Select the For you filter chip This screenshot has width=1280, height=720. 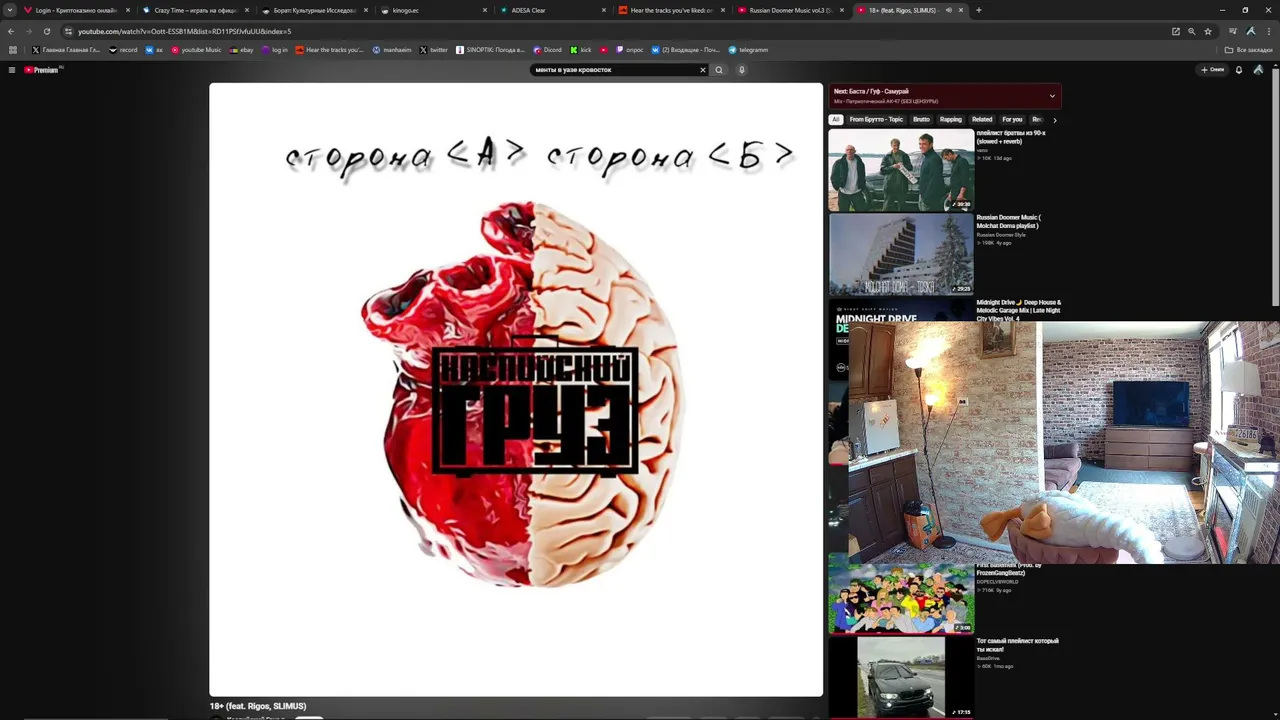coord(1012,120)
